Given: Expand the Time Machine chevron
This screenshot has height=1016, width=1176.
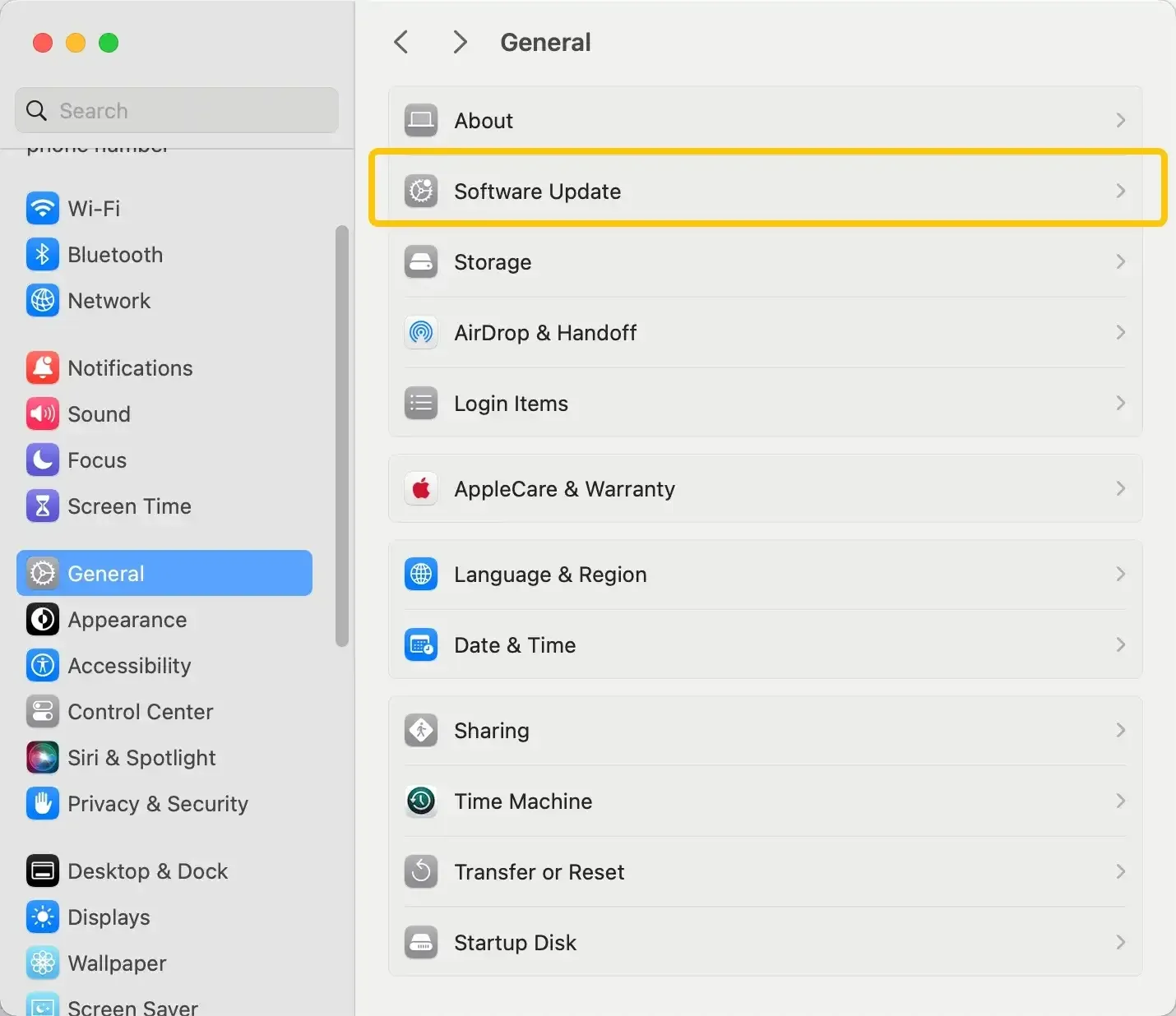Looking at the screenshot, I should (1120, 801).
